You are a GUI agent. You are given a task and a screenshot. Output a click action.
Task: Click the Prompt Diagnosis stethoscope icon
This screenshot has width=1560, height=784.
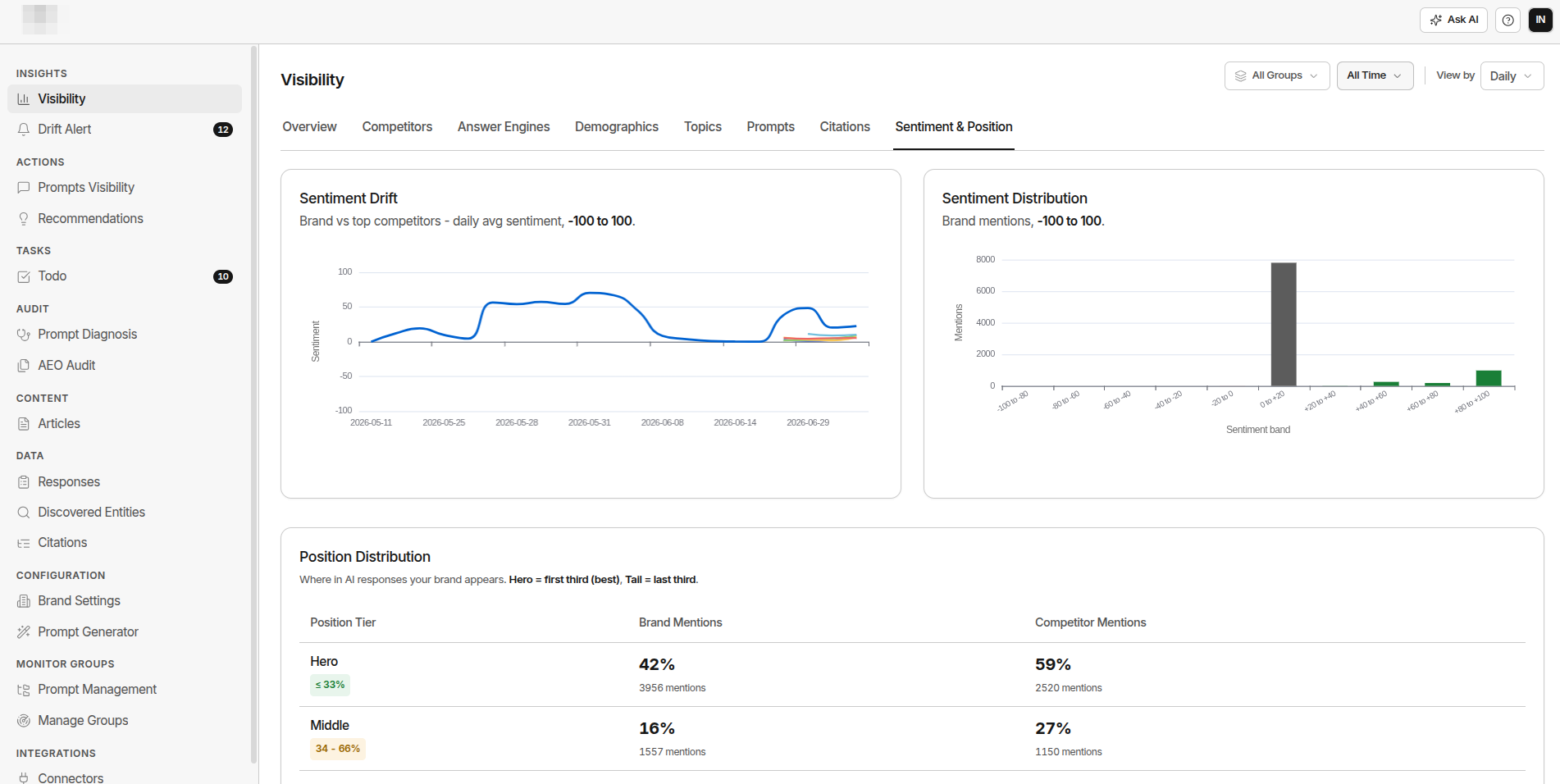point(24,335)
